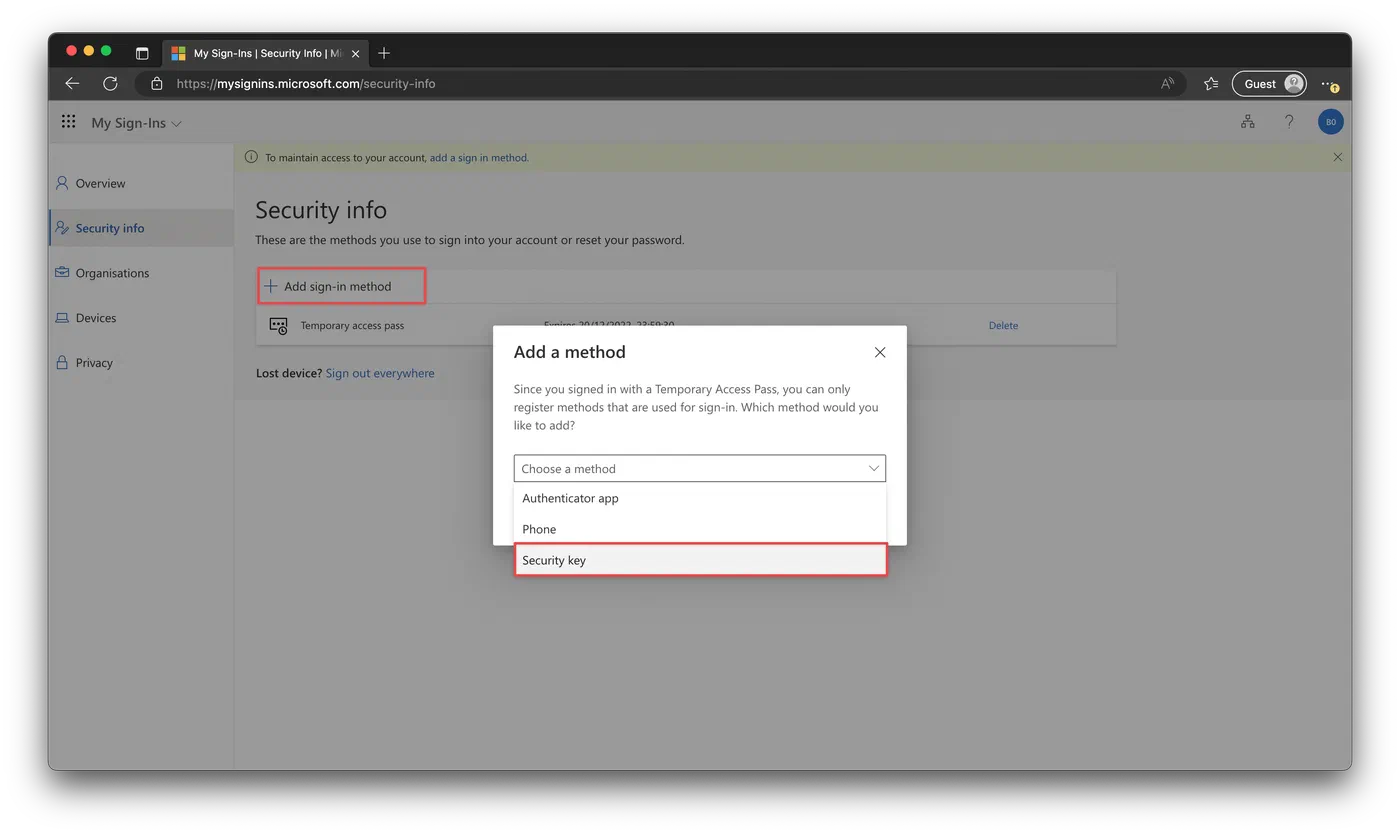Open the tab actions icon left of tab
The height and width of the screenshot is (834, 1400).
click(x=142, y=53)
